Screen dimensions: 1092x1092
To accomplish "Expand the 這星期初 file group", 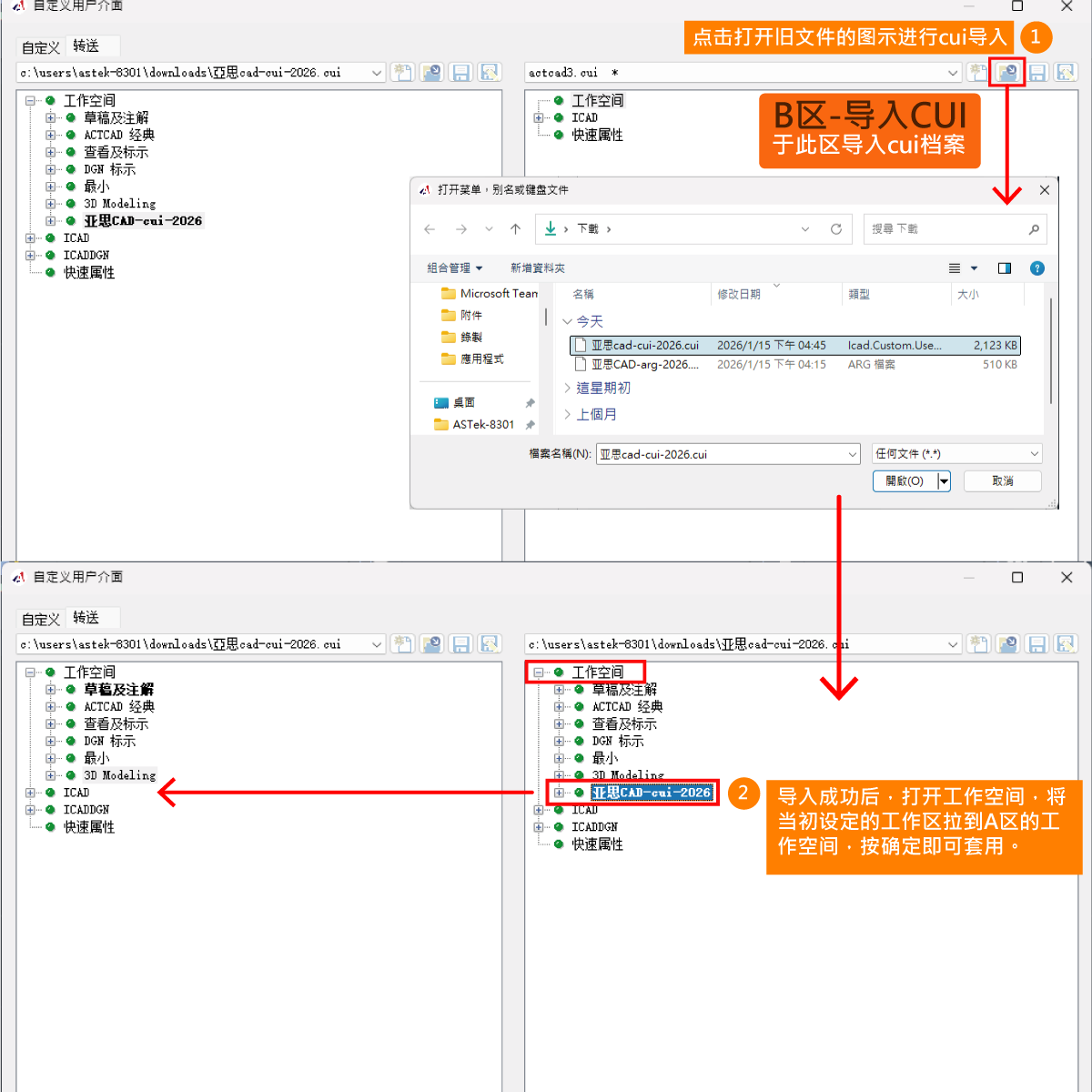I will click(x=568, y=388).
